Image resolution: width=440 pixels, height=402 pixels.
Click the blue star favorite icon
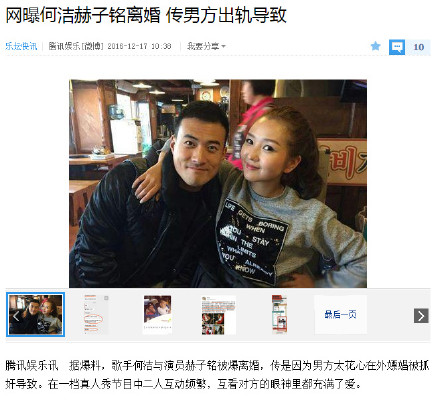(x=375, y=46)
